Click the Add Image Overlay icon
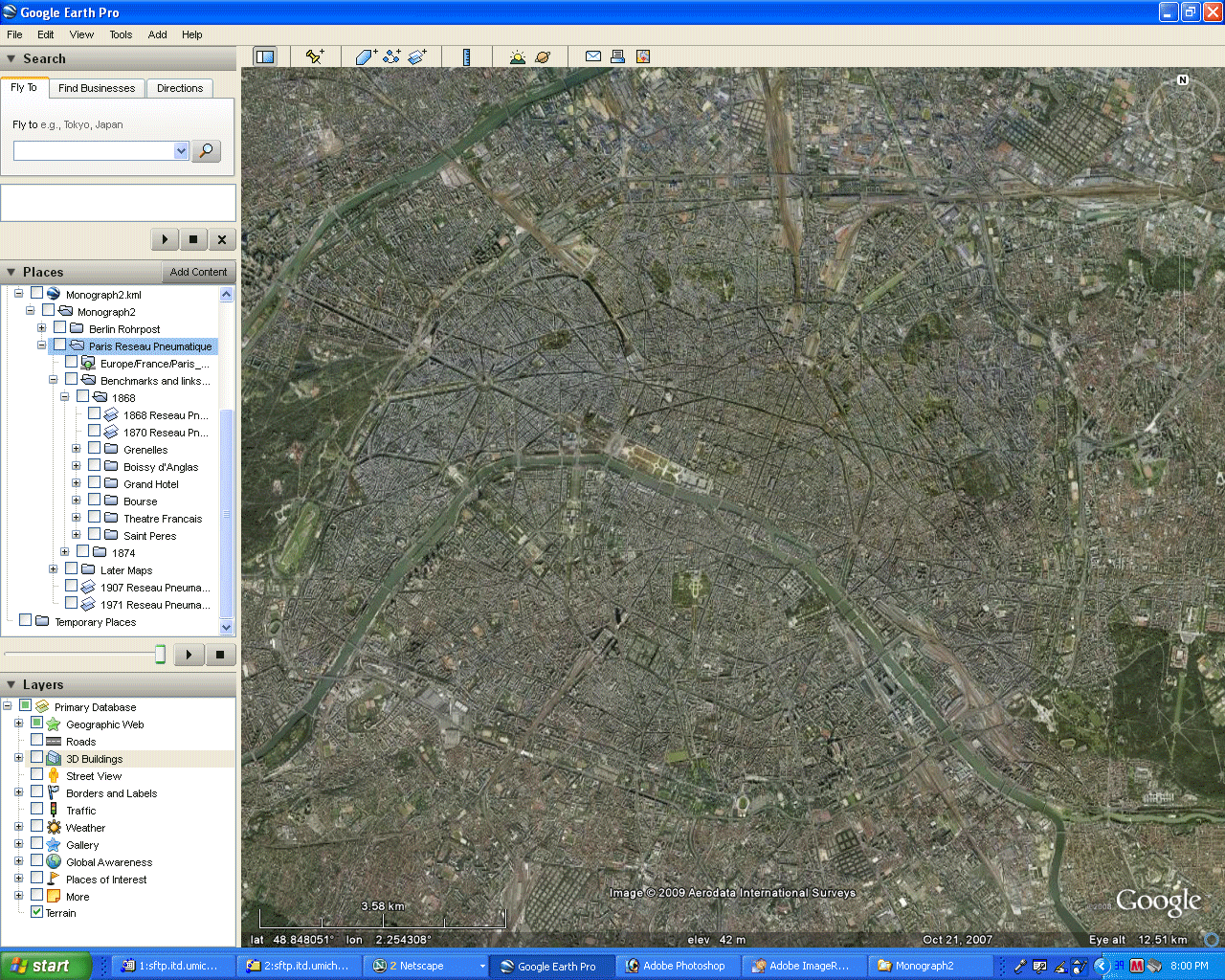The width and height of the screenshot is (1225, 980). (417, 56)
